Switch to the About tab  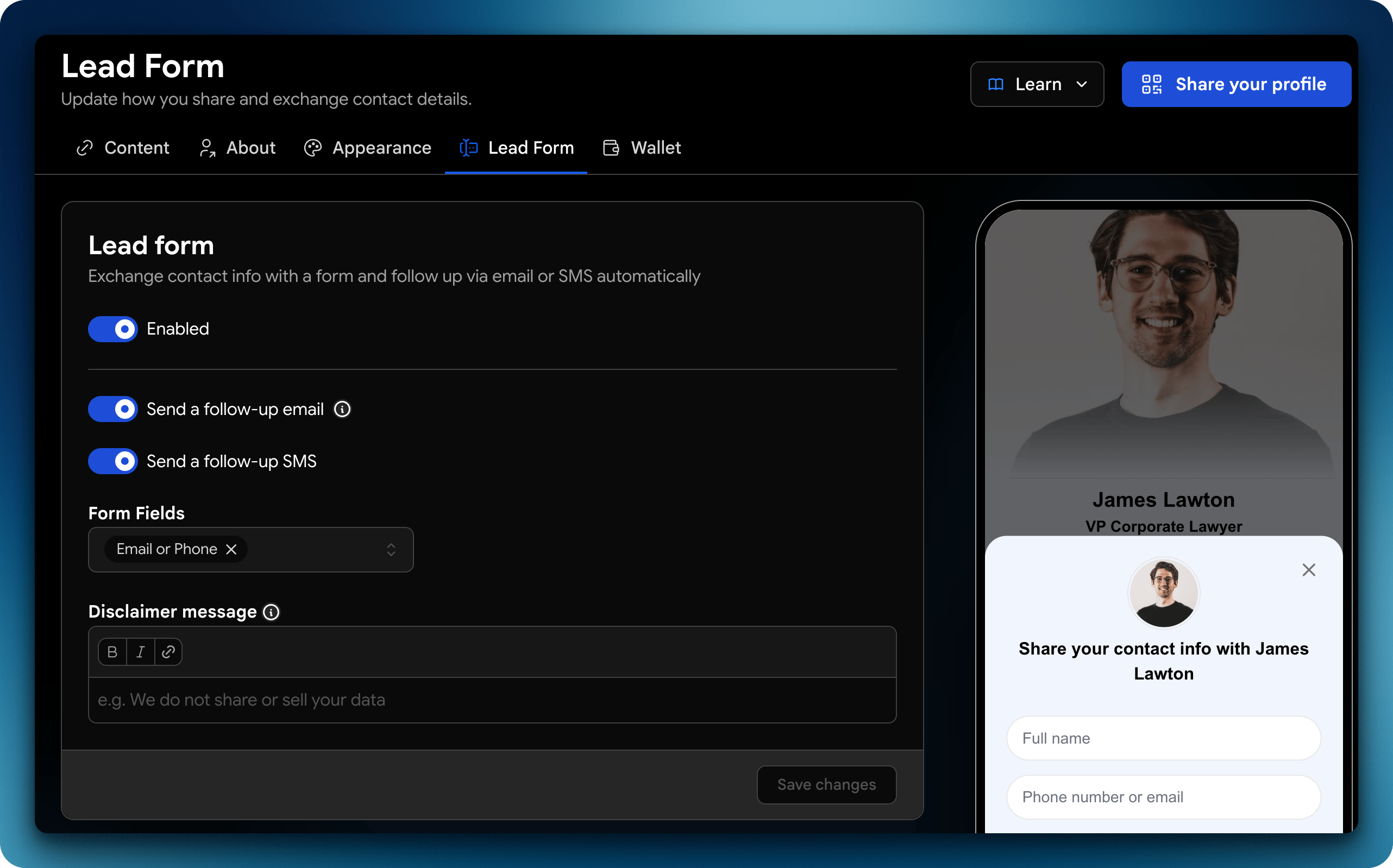[x=237, y=148]
